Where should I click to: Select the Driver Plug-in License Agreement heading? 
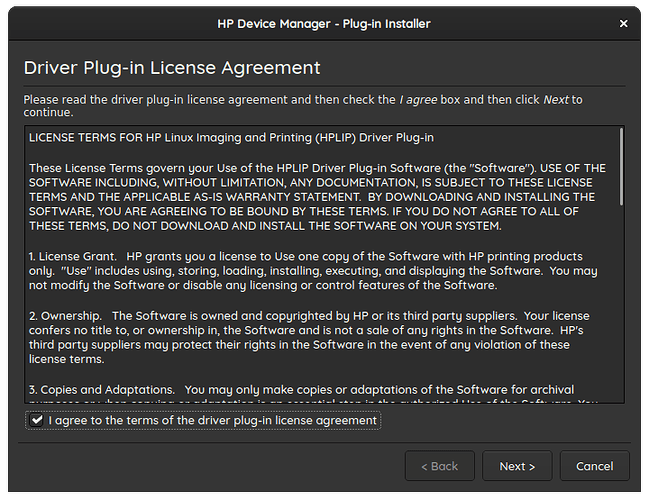pos(172,68)
